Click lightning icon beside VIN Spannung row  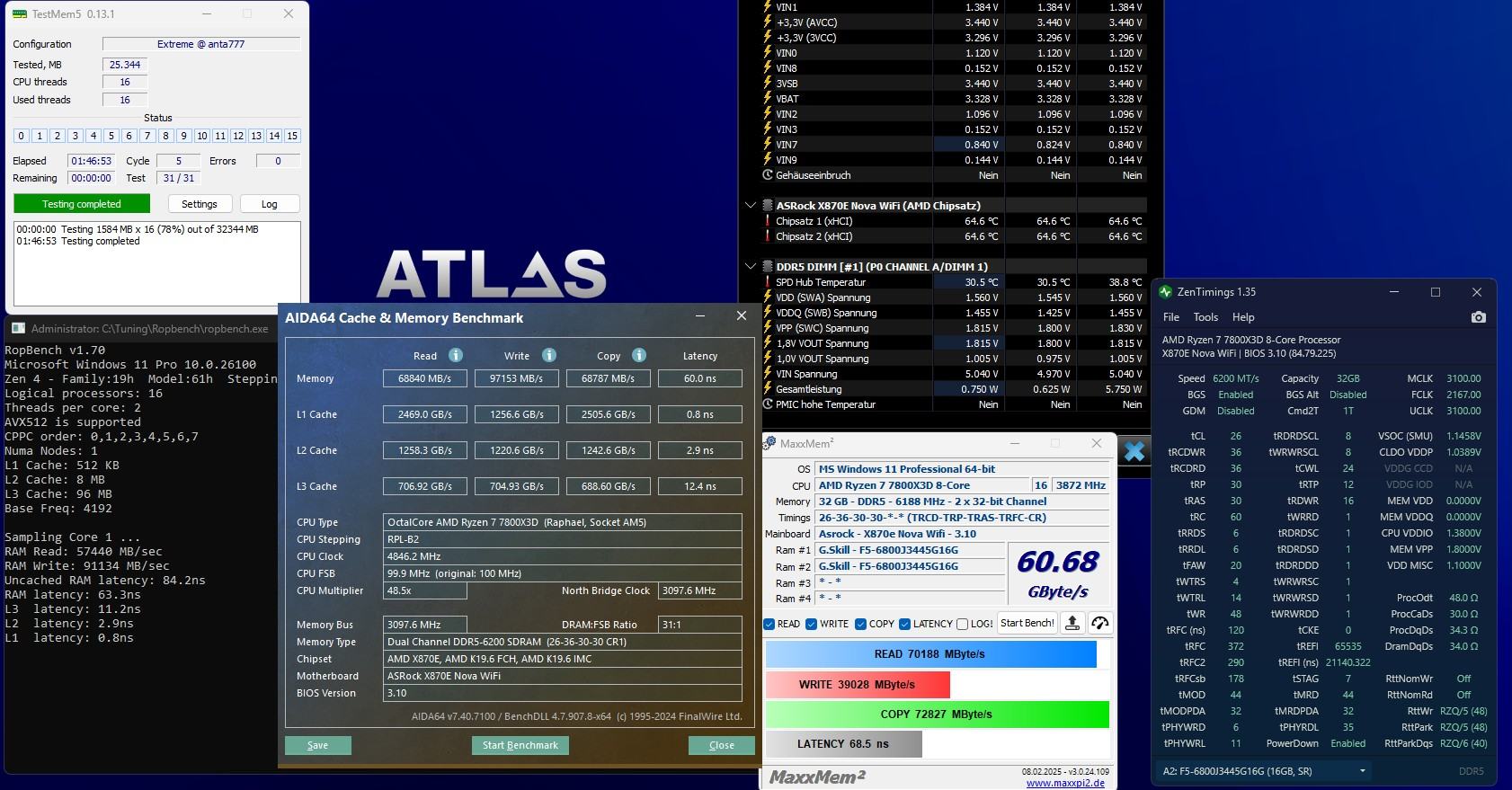coord(768,374)
